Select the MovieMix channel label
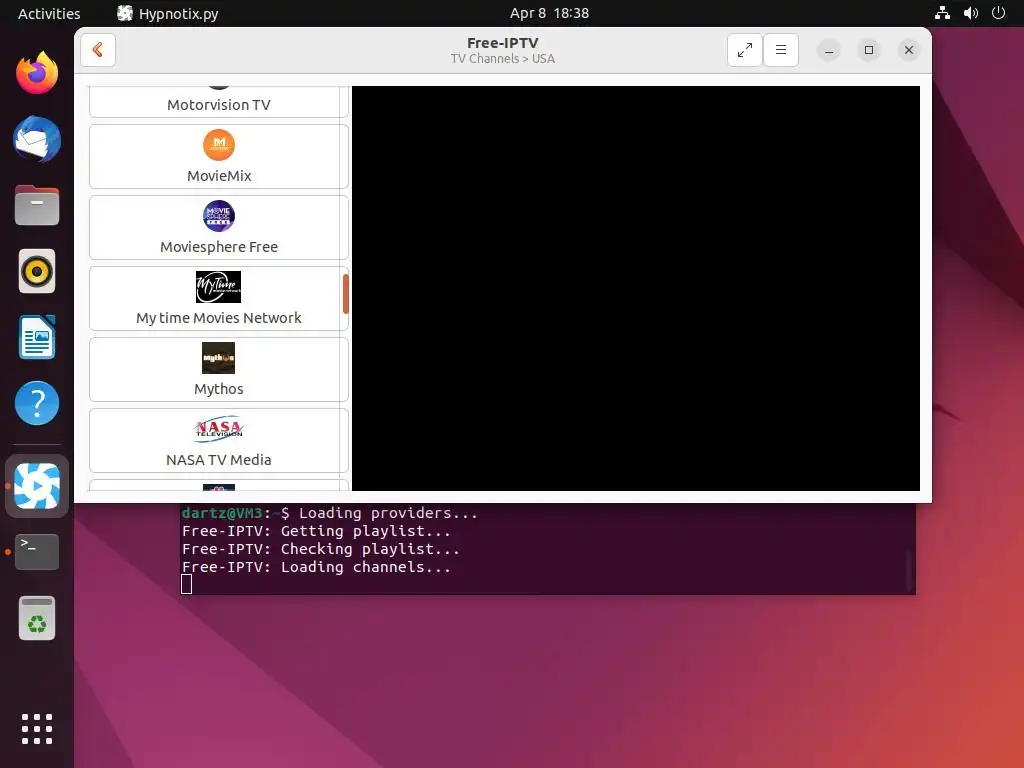 [219, 176]
